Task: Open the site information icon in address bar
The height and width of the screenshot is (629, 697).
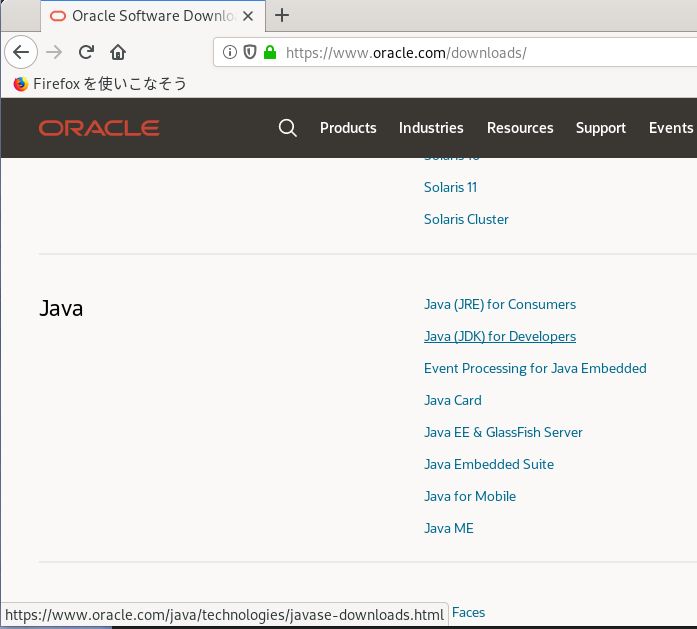Action: coord(229,52)
